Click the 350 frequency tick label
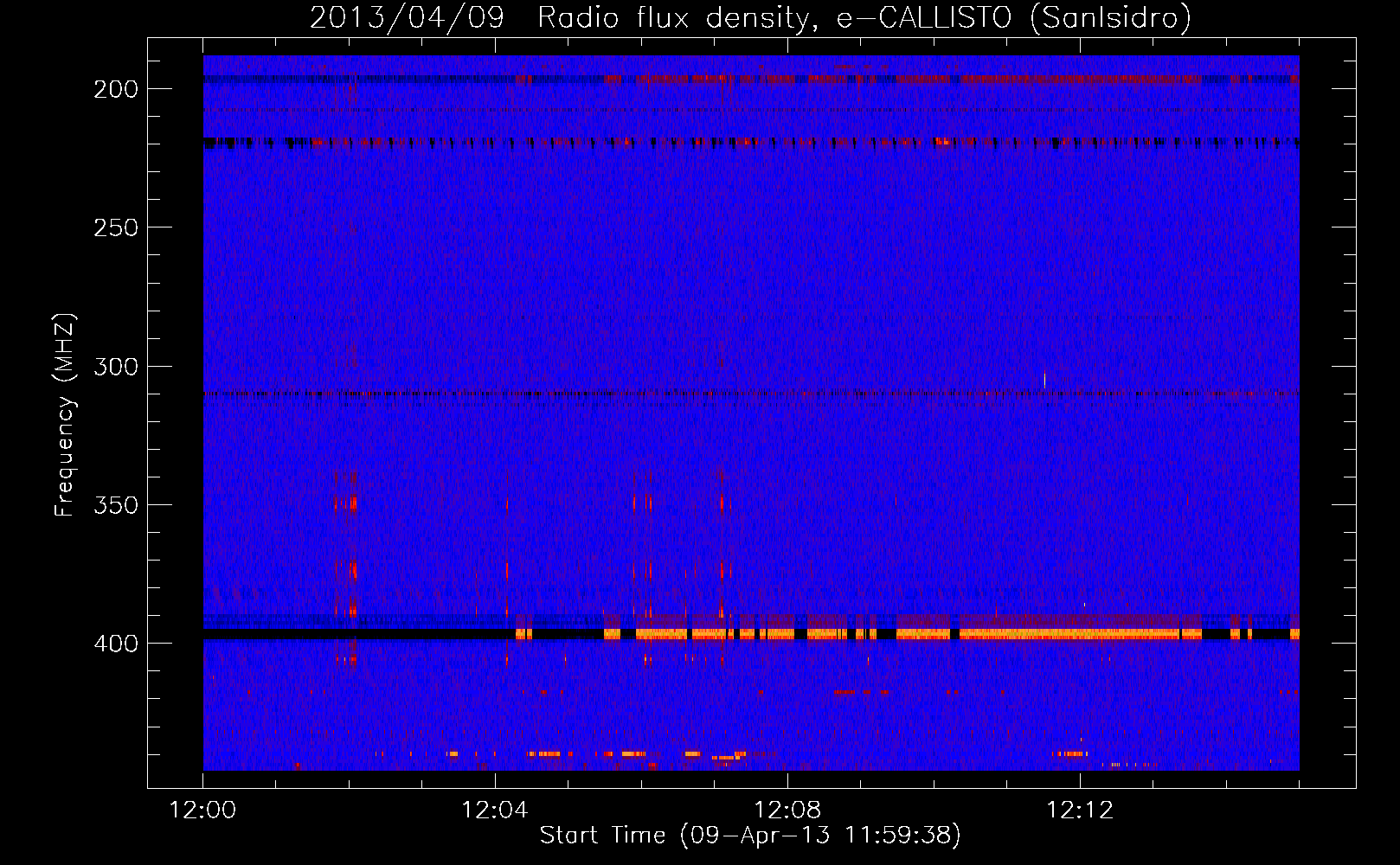The height and width of the screenshot is (865, 1400). [116, 504]
